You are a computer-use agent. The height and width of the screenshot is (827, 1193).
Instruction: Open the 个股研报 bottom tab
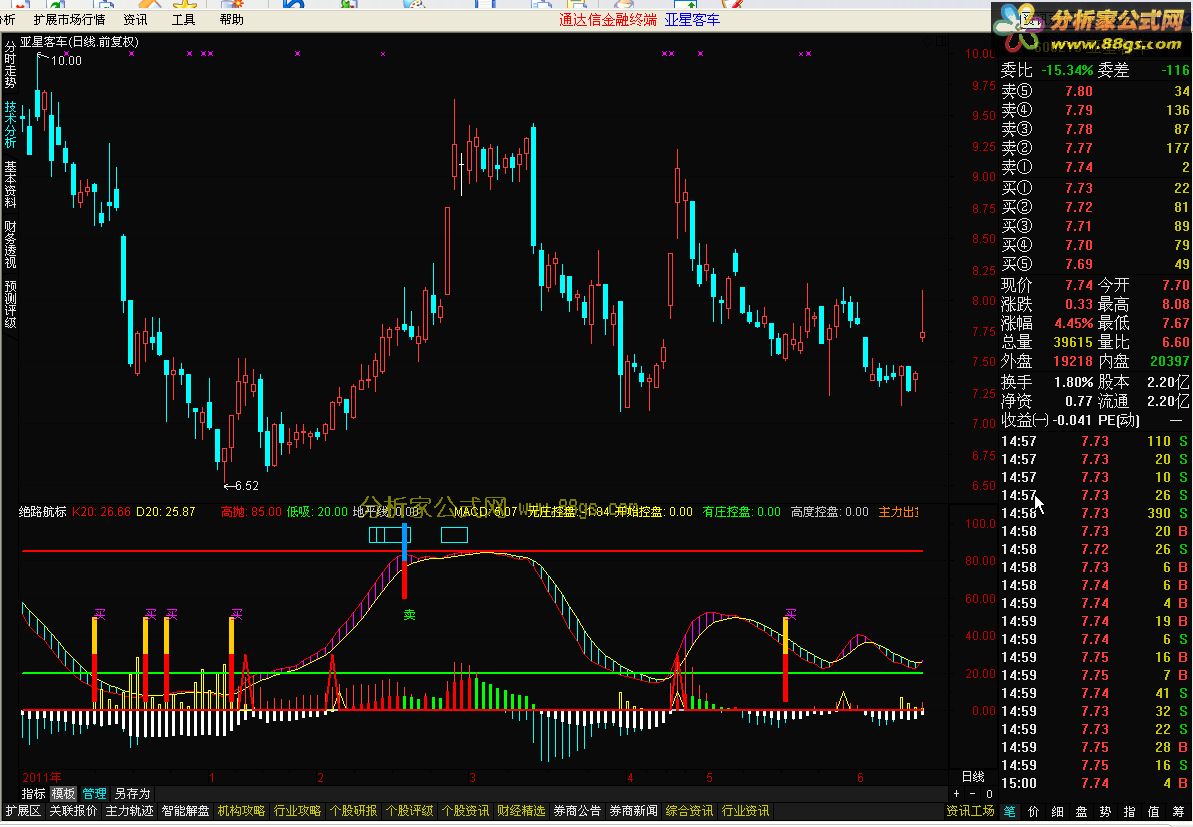354,811
